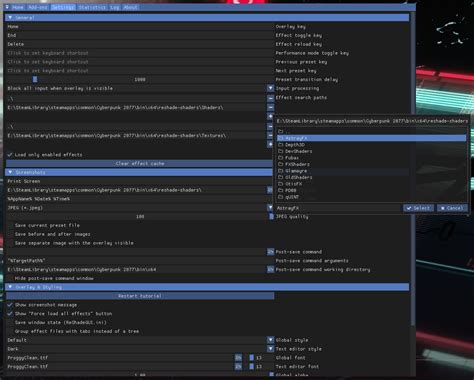Confirm folder with the Select button
The height and width of the screenshot is (380, 474).
pos(418,208)
